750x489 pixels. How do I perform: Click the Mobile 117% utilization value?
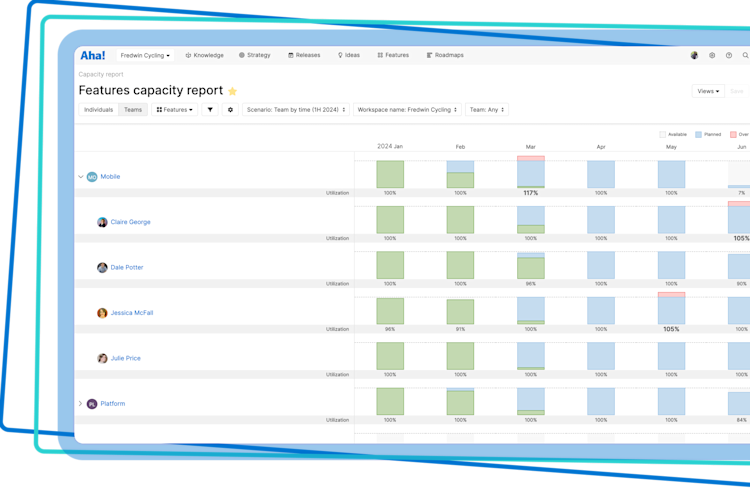click(531, 193)
